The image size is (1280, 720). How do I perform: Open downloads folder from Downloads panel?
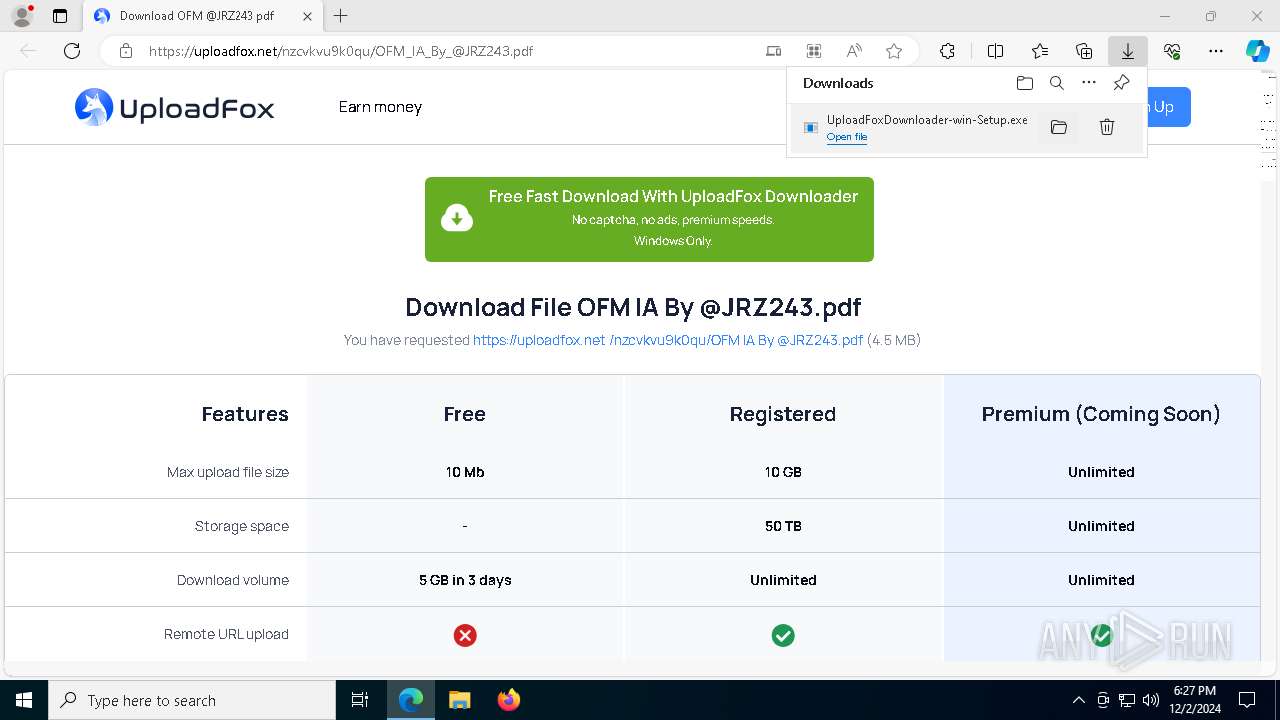(x=1024, y=83)
